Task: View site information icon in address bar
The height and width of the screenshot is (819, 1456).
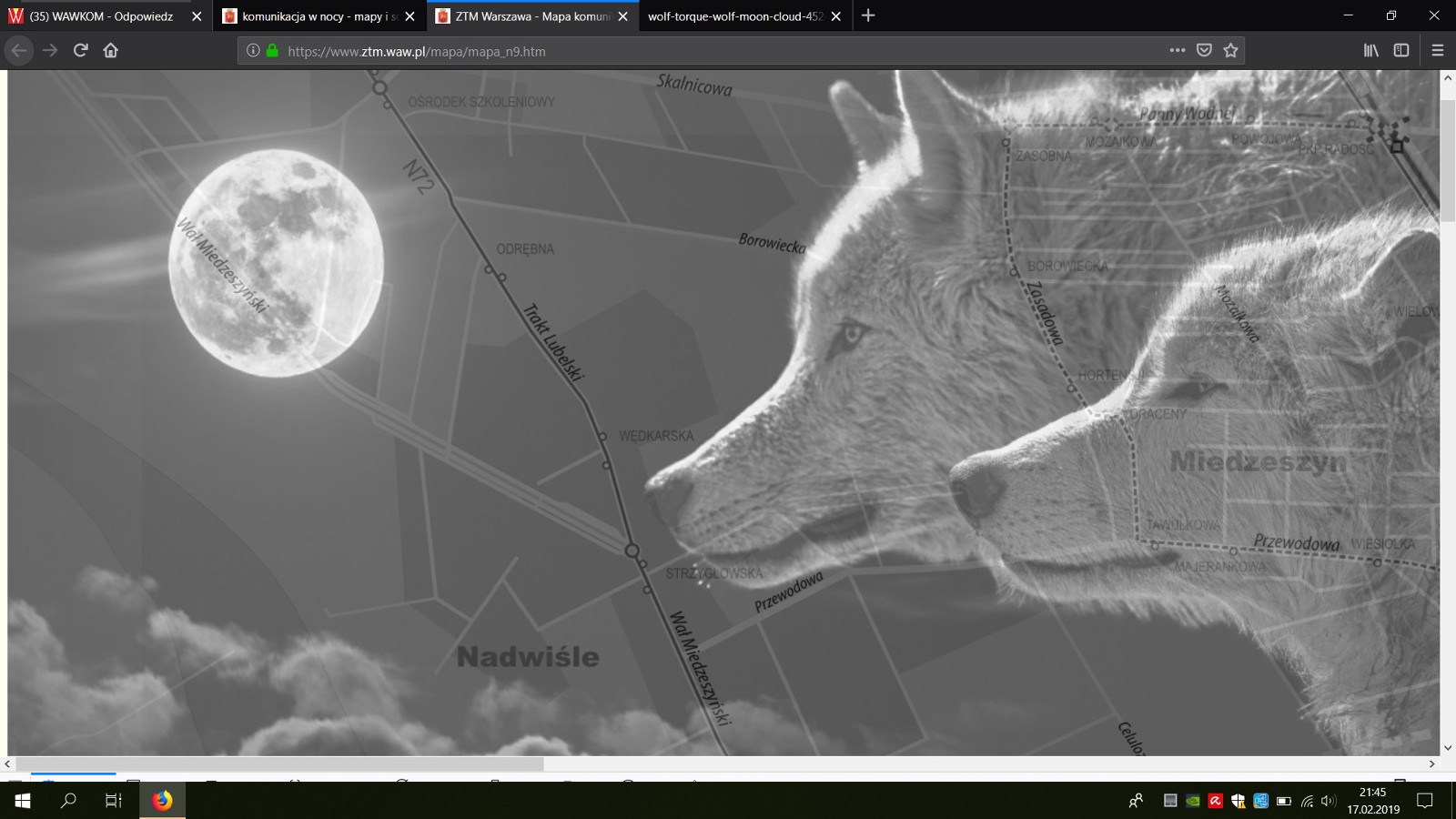Action: [253, 51]
